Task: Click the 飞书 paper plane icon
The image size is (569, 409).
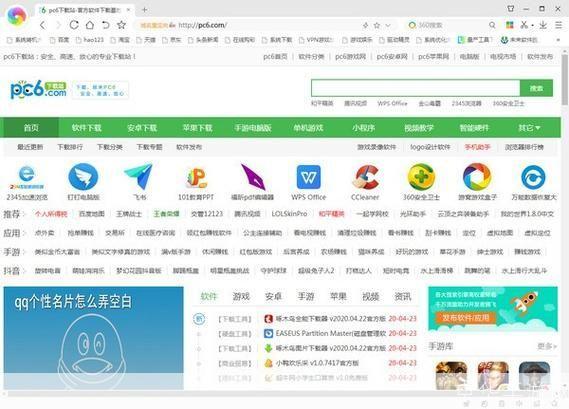Action: click(x=139, y=177)
